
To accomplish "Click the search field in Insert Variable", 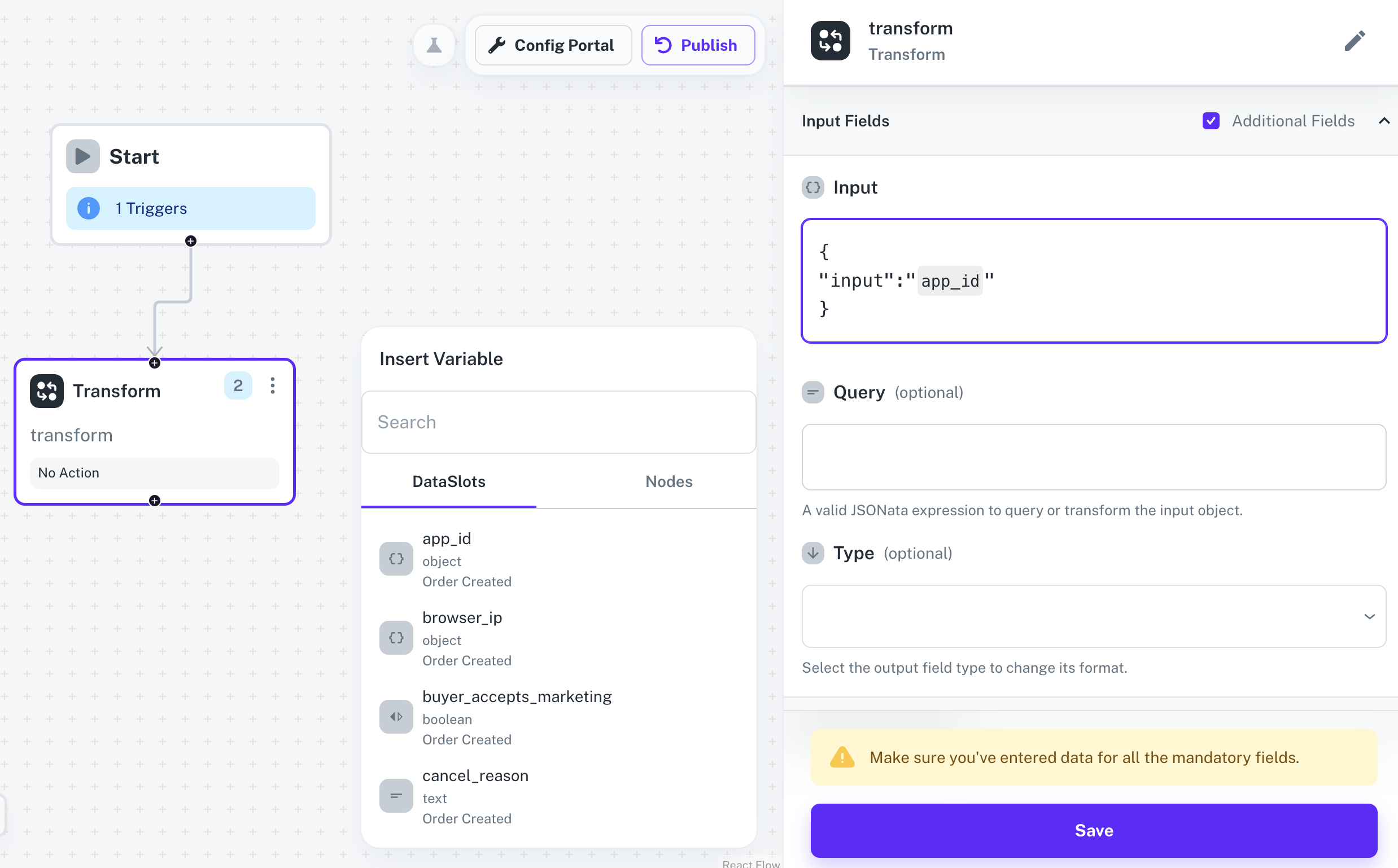I will tap(558, 422).
